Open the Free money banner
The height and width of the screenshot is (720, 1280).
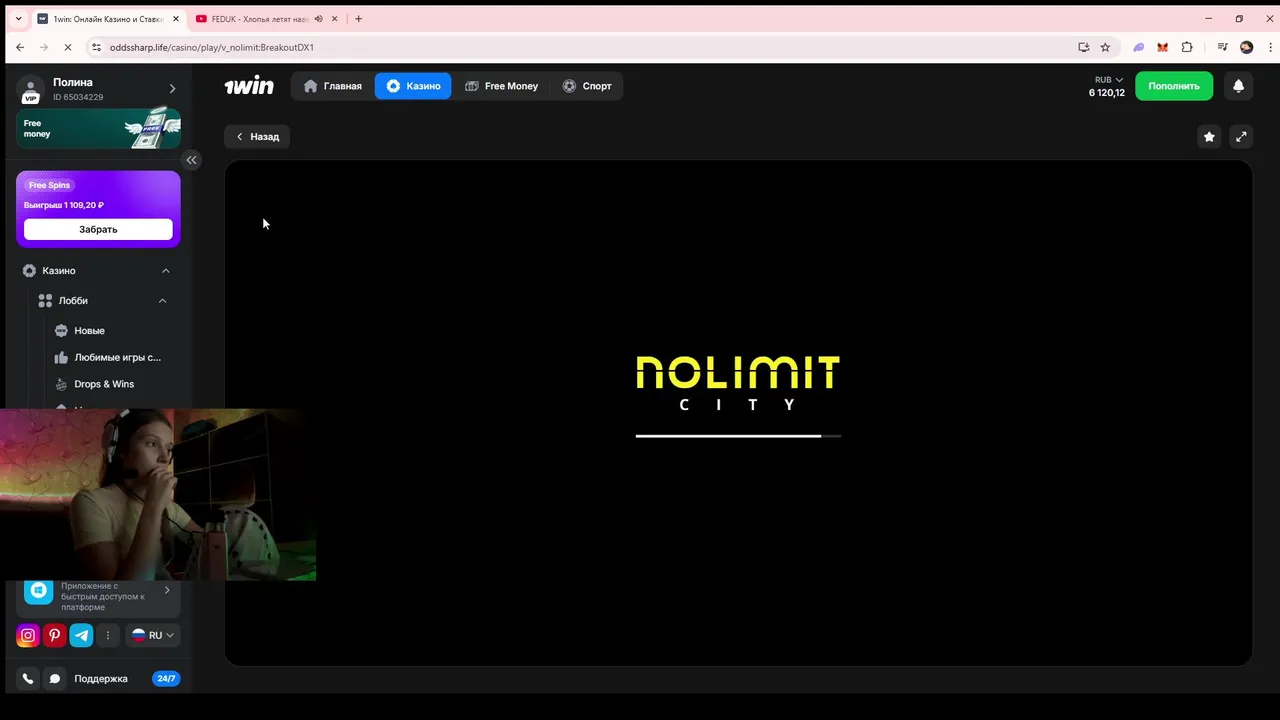pos(98,128)
